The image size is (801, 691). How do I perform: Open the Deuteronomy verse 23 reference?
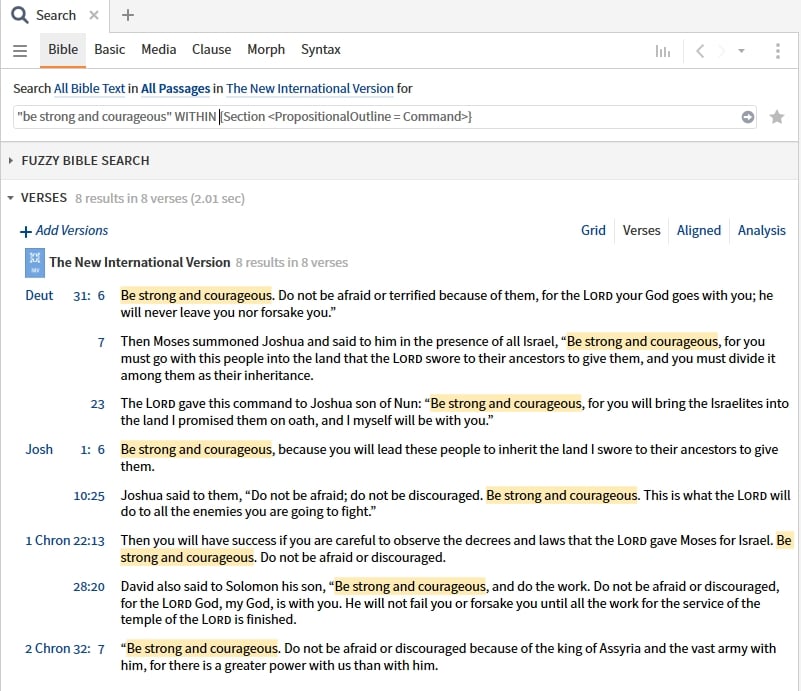(x=97, y=404)
